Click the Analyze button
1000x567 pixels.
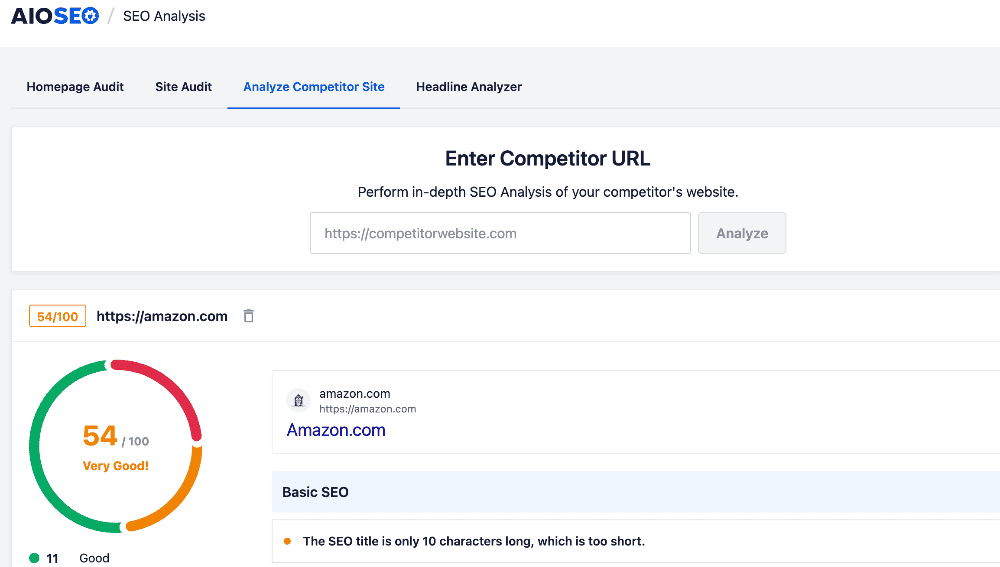tap(742, 233)
